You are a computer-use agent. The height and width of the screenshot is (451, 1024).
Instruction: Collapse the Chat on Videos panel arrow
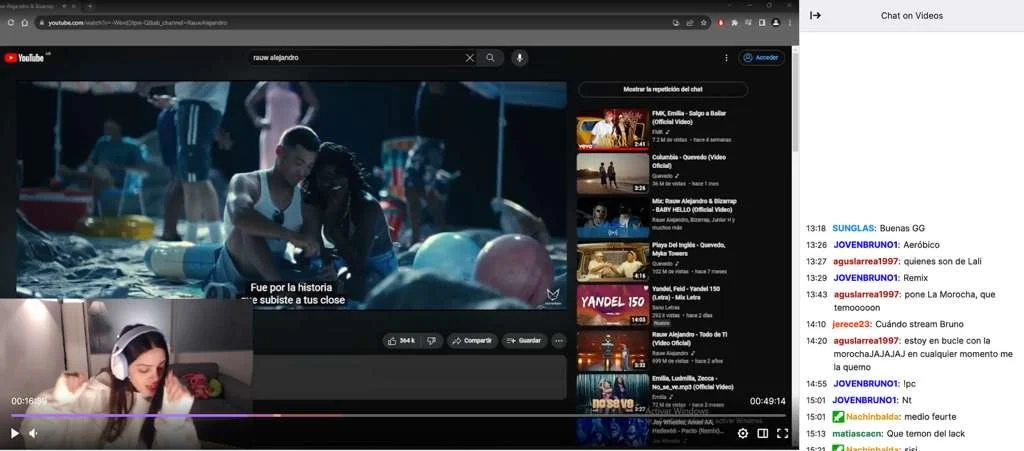(x=815, y=16)
